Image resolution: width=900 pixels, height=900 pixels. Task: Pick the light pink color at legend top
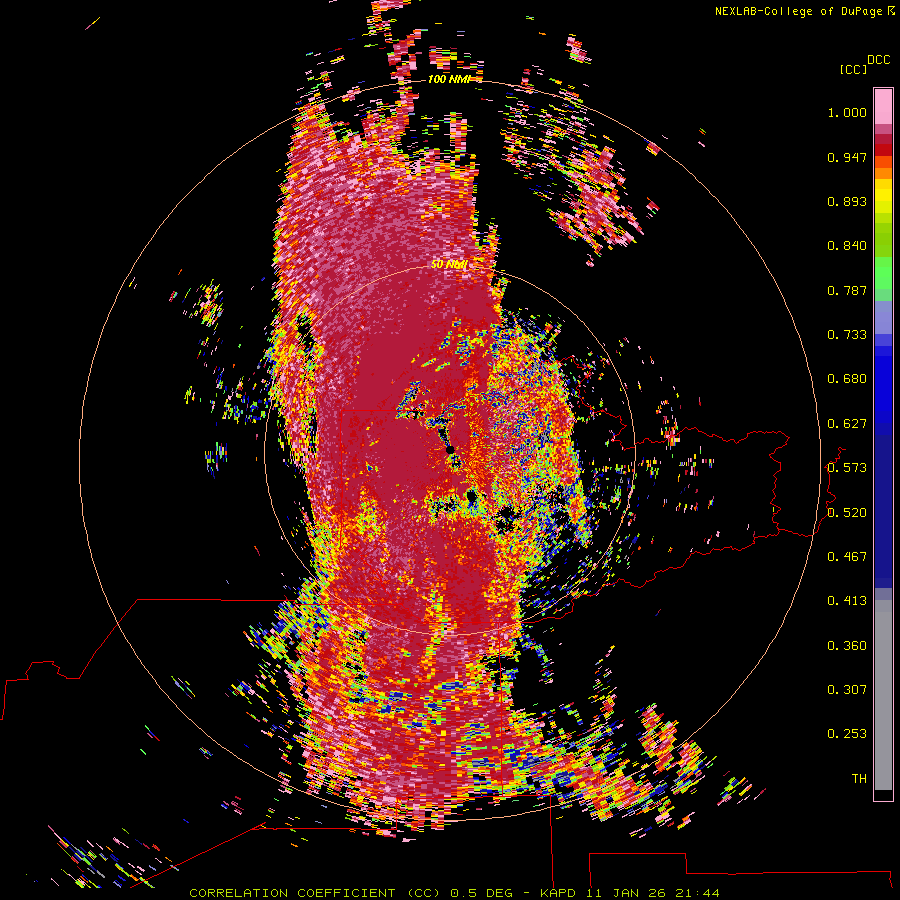883,106
